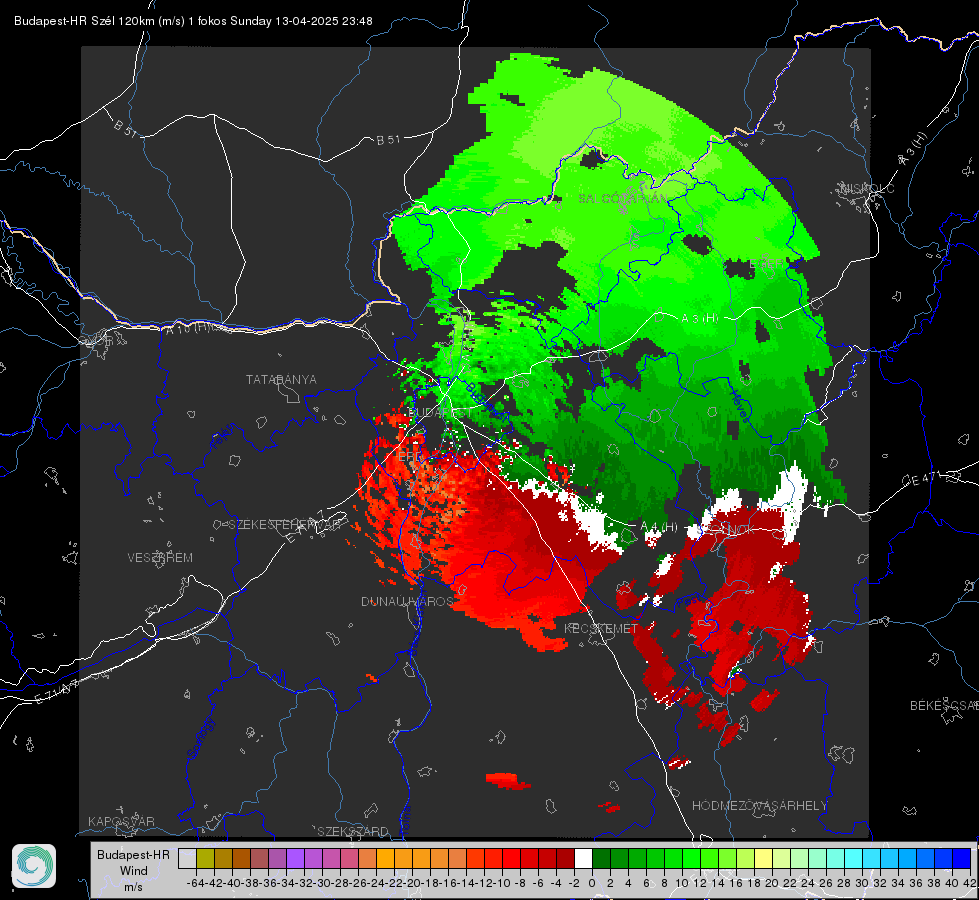
Task: Click the '-64' legend value
Action: [196, 883]
